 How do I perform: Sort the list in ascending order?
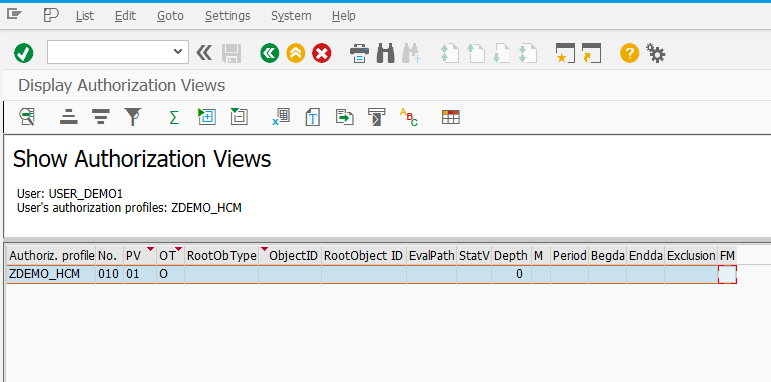[69, 117]
